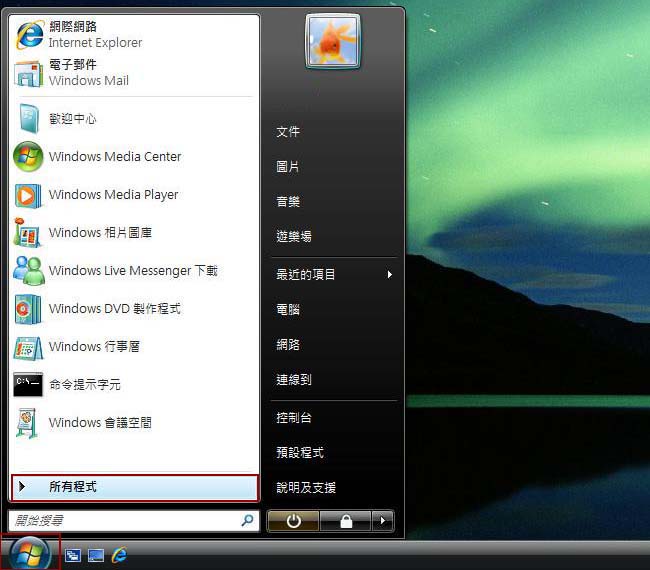Click the goldfish user account picture
The image size is (650, 570).
pyautogui.click(x=332, y=41)
